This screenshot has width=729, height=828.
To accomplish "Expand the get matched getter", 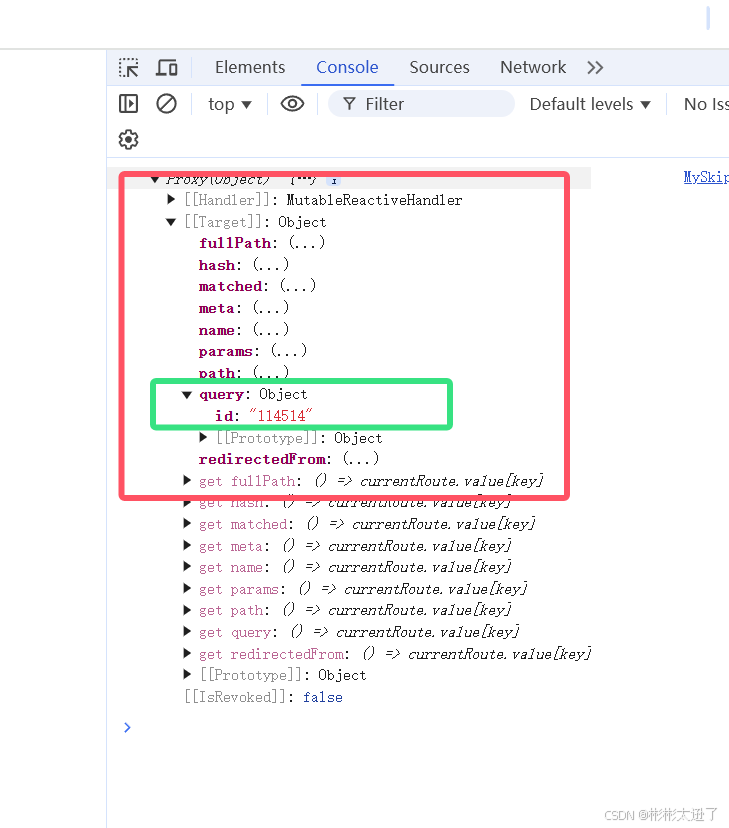I will (186, 523).
